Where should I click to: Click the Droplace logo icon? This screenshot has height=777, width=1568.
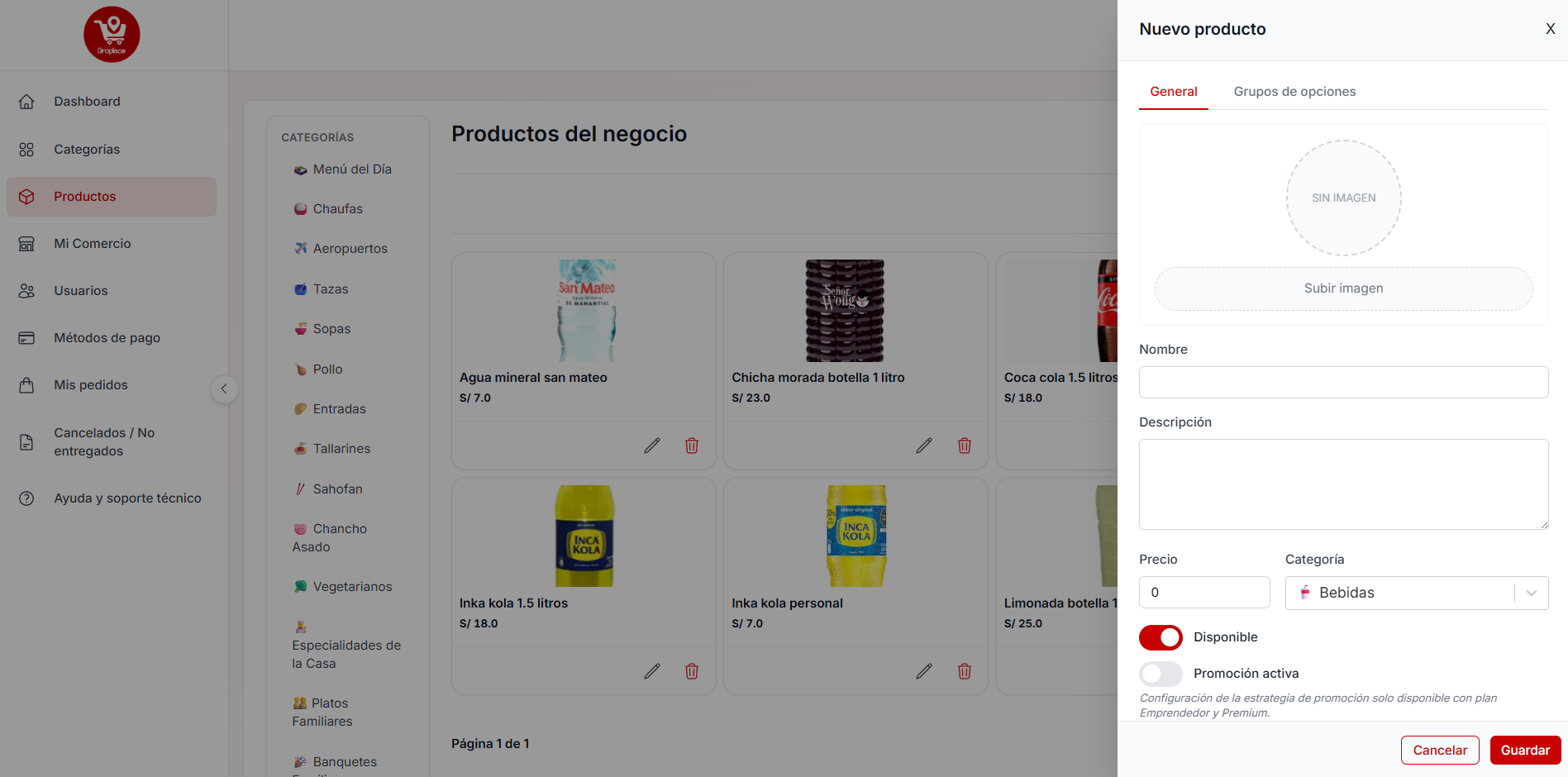coord(112,35)
